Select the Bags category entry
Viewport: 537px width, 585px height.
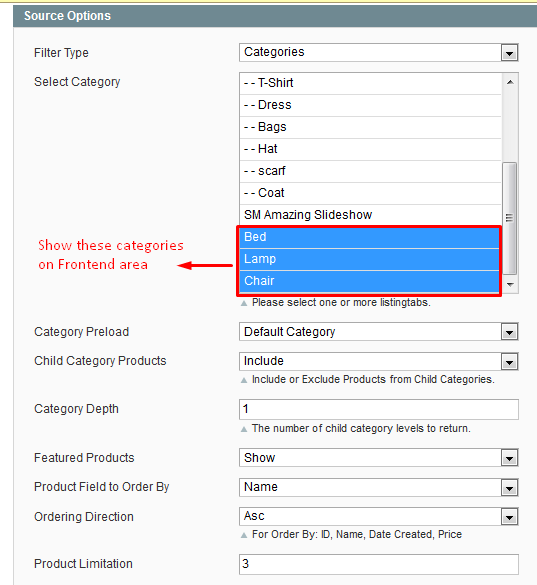370,127
